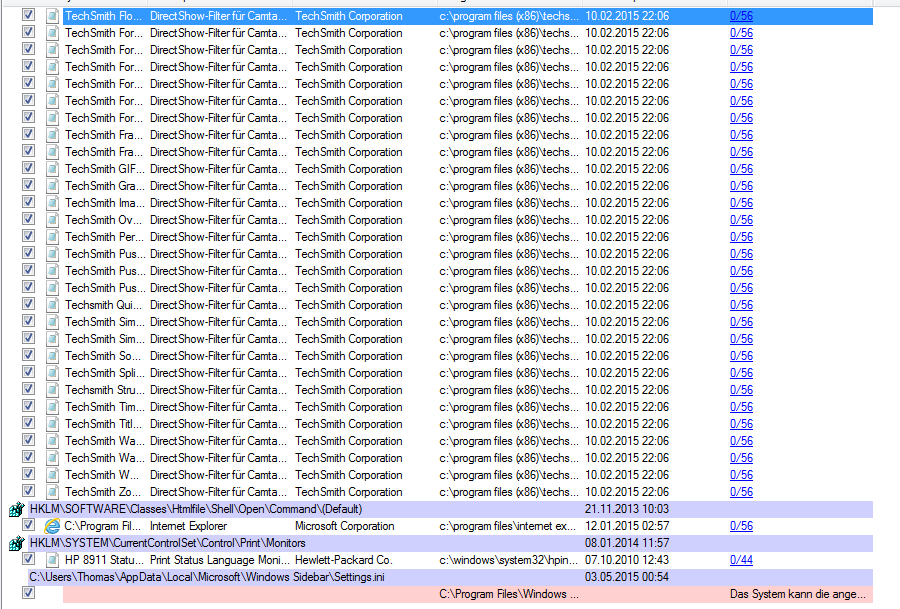This screenshot has height=609, width=900.
Task: Untick the Techsmith Qui... entry checkbox
Action: click(x=29, y=305)
